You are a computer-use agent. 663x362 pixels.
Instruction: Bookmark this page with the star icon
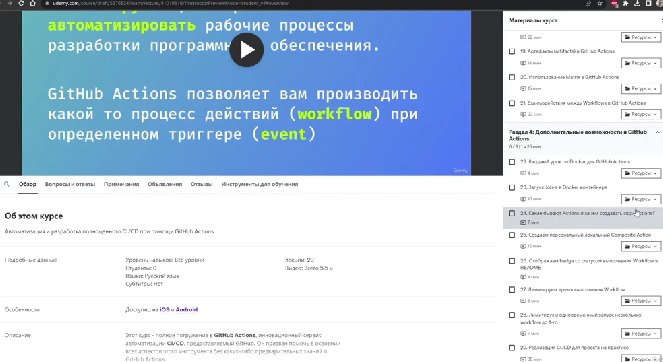tap(600, 3)
